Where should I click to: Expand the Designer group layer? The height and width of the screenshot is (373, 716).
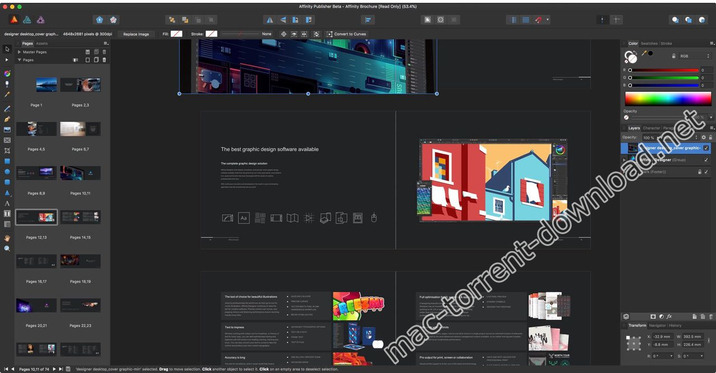pyautogui.click(x=624, y=160)
